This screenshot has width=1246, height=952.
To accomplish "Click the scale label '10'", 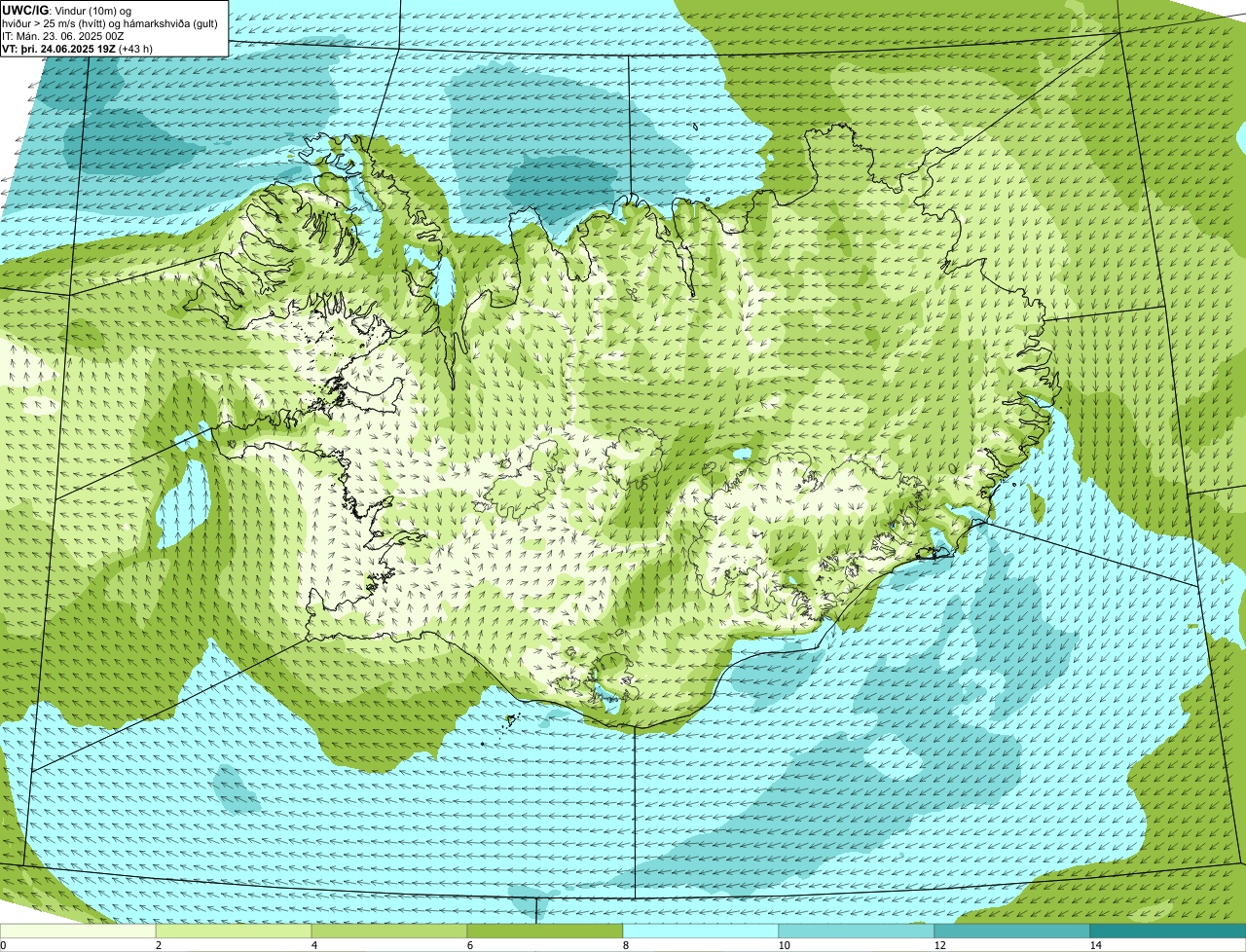I will coord(784,945).
